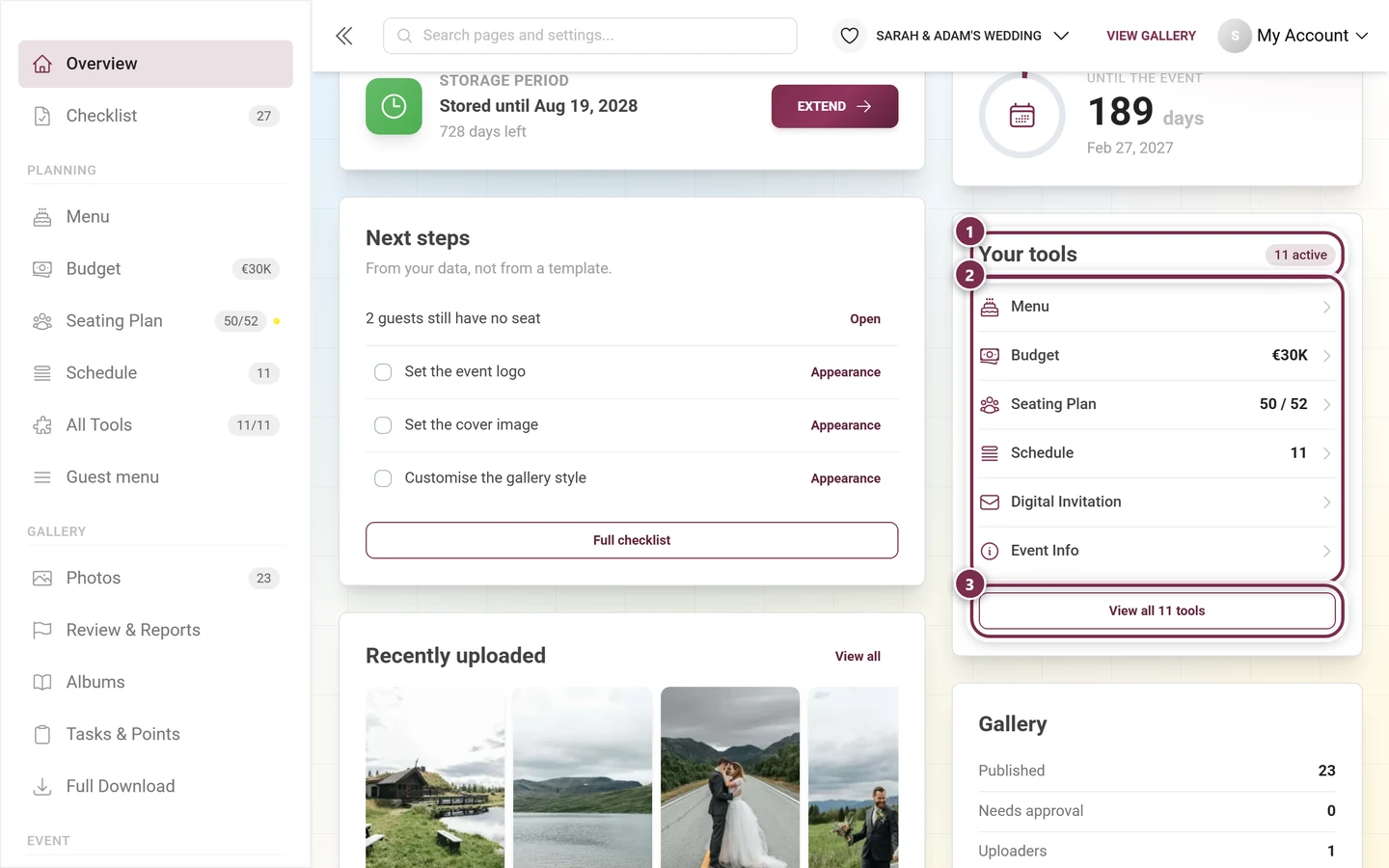
Task: Click the info icon of Event Info
Action: point(990,551)
